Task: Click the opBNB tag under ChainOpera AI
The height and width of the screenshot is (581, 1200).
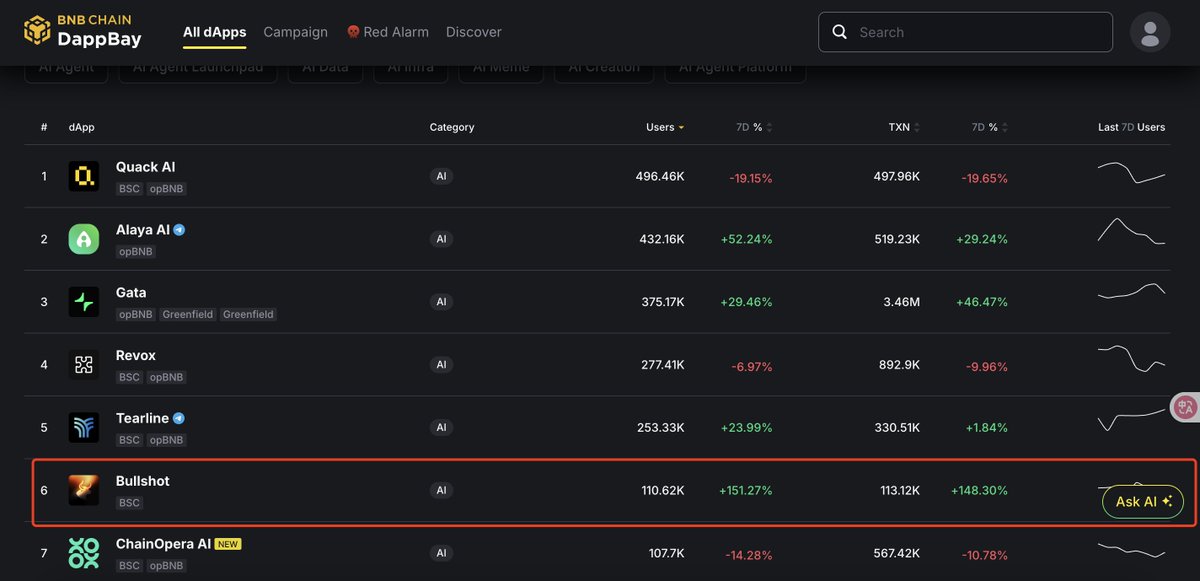Action: pyautogui.click(x=167, y=566)
